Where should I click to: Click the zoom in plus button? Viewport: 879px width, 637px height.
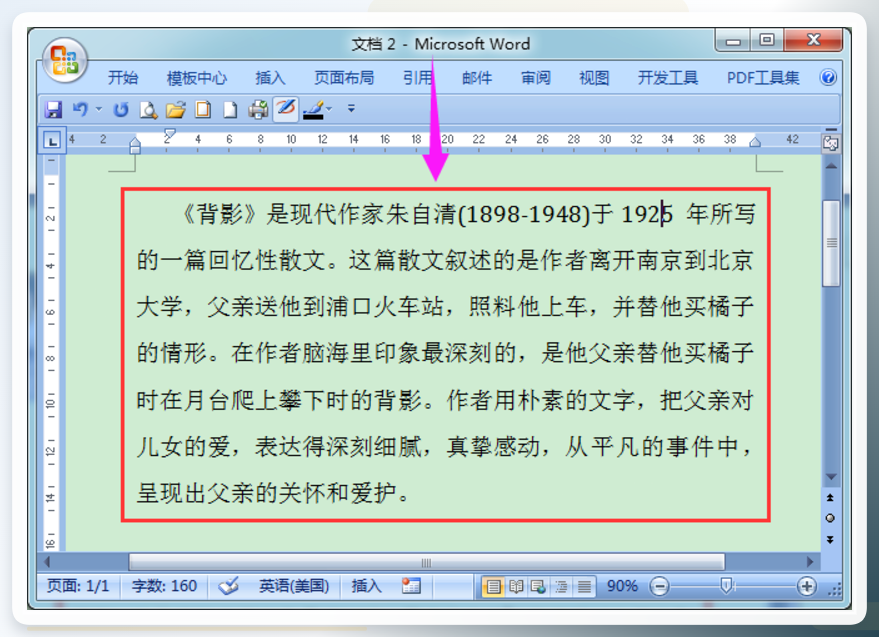coord(806,587)
